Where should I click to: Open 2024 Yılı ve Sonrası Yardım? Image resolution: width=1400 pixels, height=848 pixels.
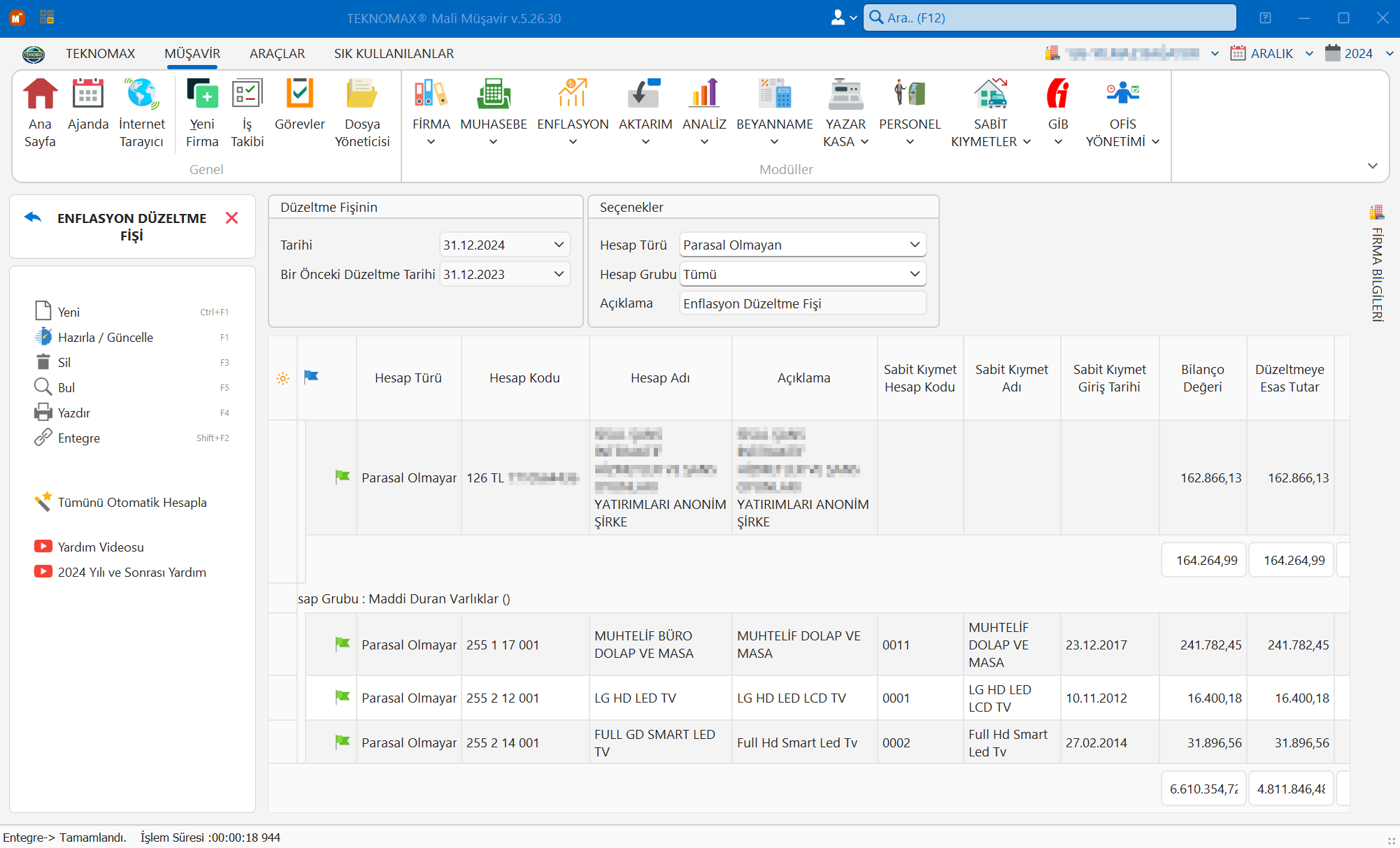[x=120, y=572]
